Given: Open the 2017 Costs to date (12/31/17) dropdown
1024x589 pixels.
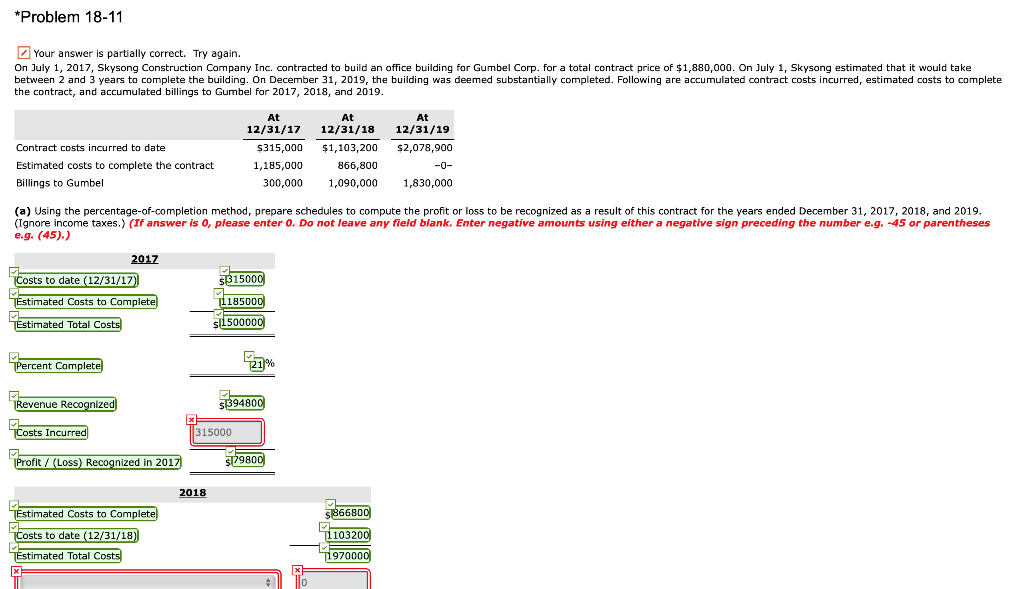Looking at the screenshot, I should click(x=76, y=280).
